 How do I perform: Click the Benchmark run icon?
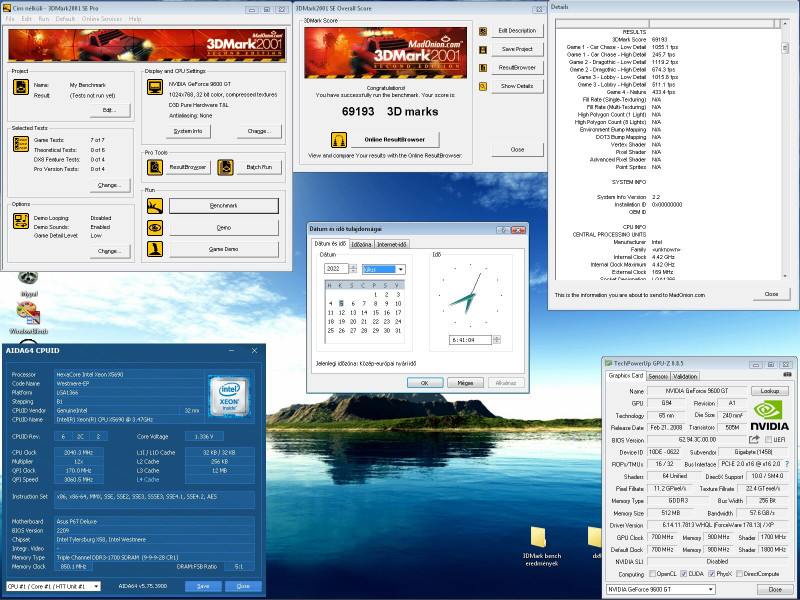coord(153,206)
